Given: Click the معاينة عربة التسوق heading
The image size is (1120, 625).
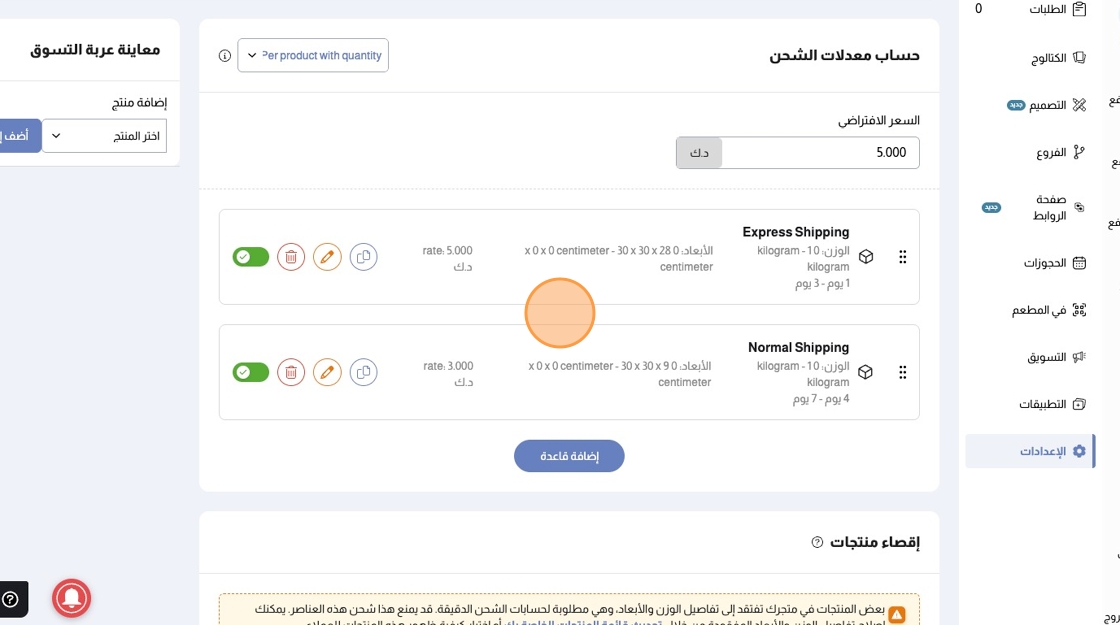Looking at the screenshot, I should tap(95, 49).
